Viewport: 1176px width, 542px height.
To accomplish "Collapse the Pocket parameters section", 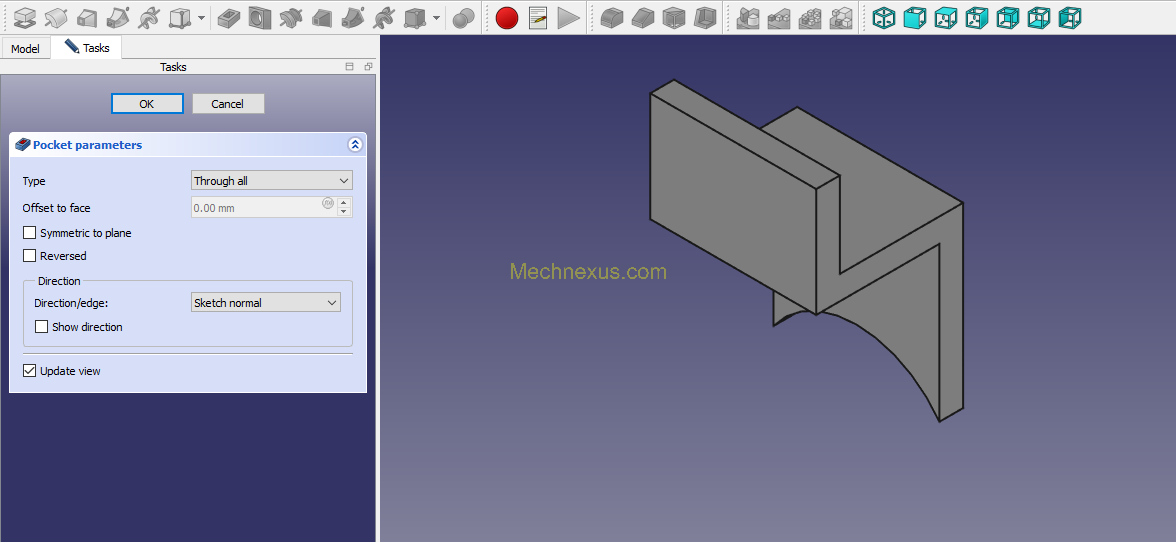I will 356,145.
